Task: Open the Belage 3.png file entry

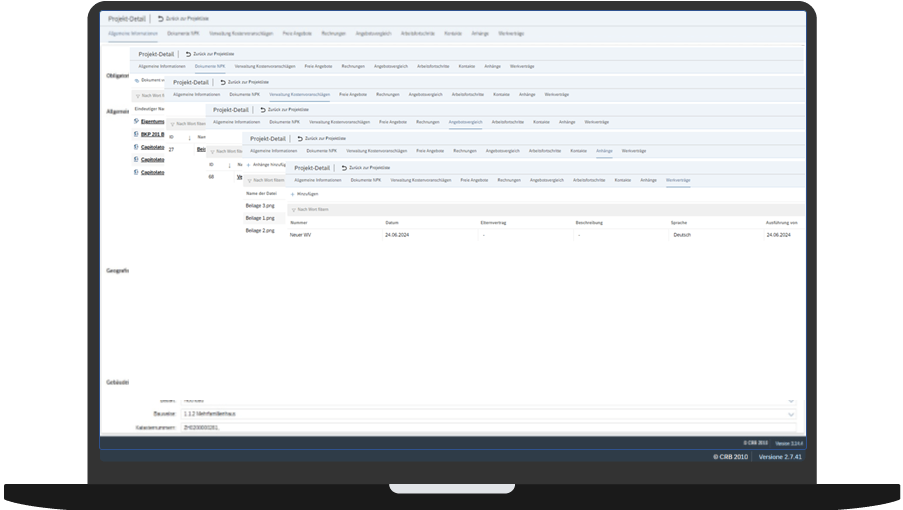Action: [x=260, y=205]
